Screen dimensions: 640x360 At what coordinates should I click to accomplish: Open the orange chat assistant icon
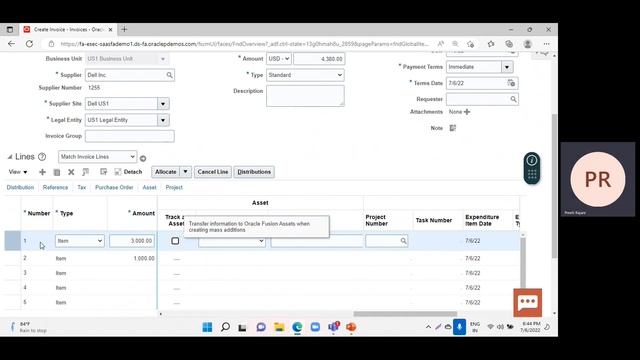point(528,302)
